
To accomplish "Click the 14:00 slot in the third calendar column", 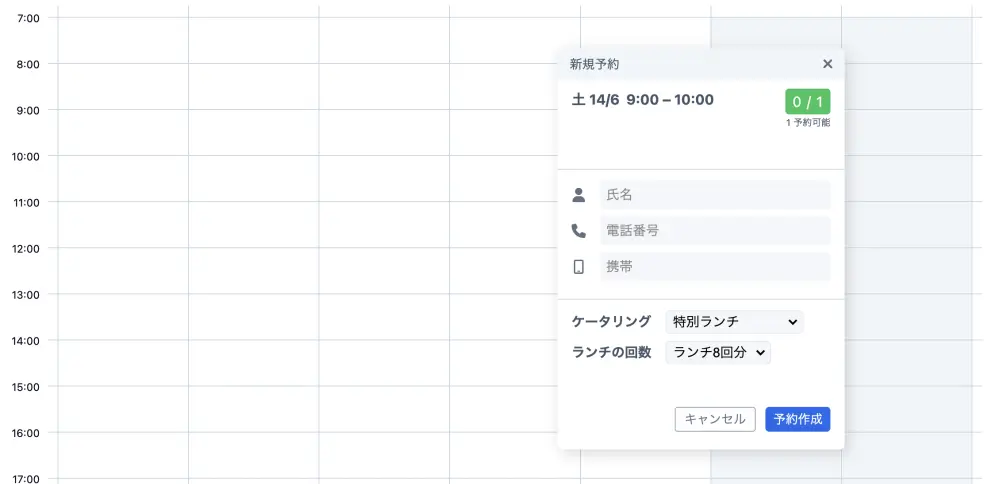I will pyautogui.click(x=383, y=362).
